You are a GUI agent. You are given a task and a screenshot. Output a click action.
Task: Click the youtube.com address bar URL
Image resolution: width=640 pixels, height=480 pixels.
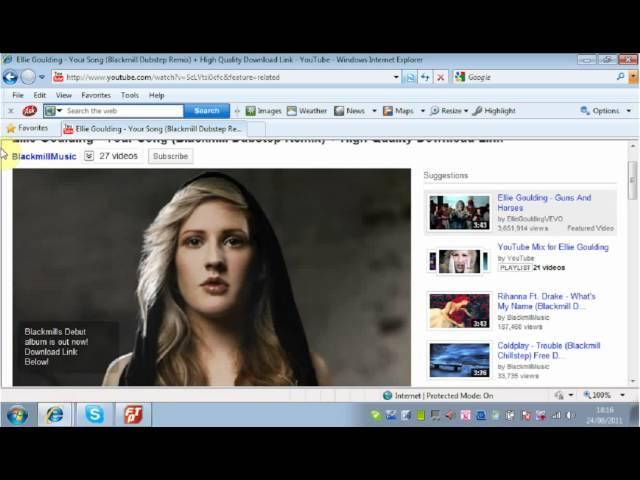click(x=173, y=77)
